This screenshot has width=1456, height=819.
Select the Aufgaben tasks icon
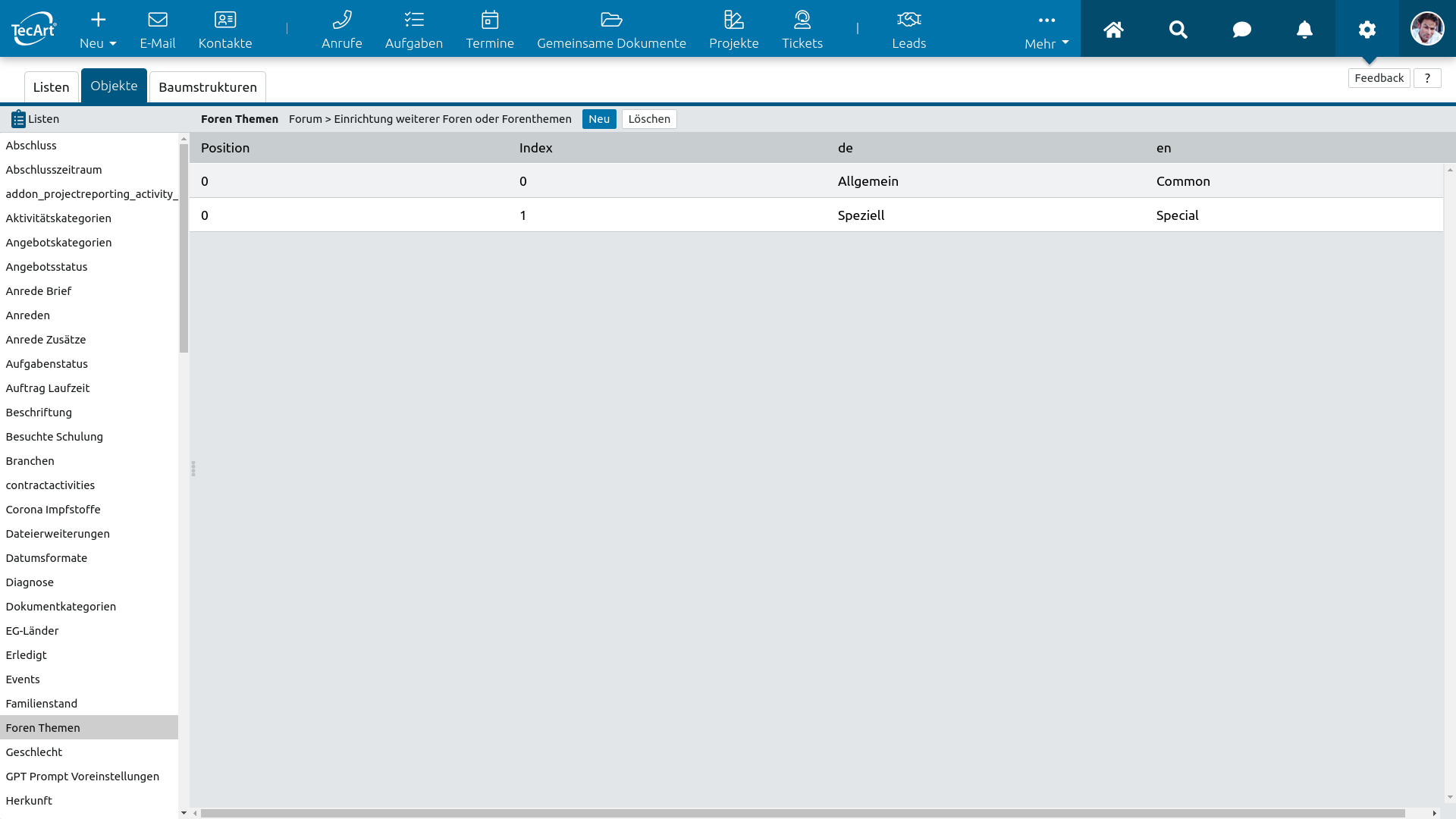[413, 29]
